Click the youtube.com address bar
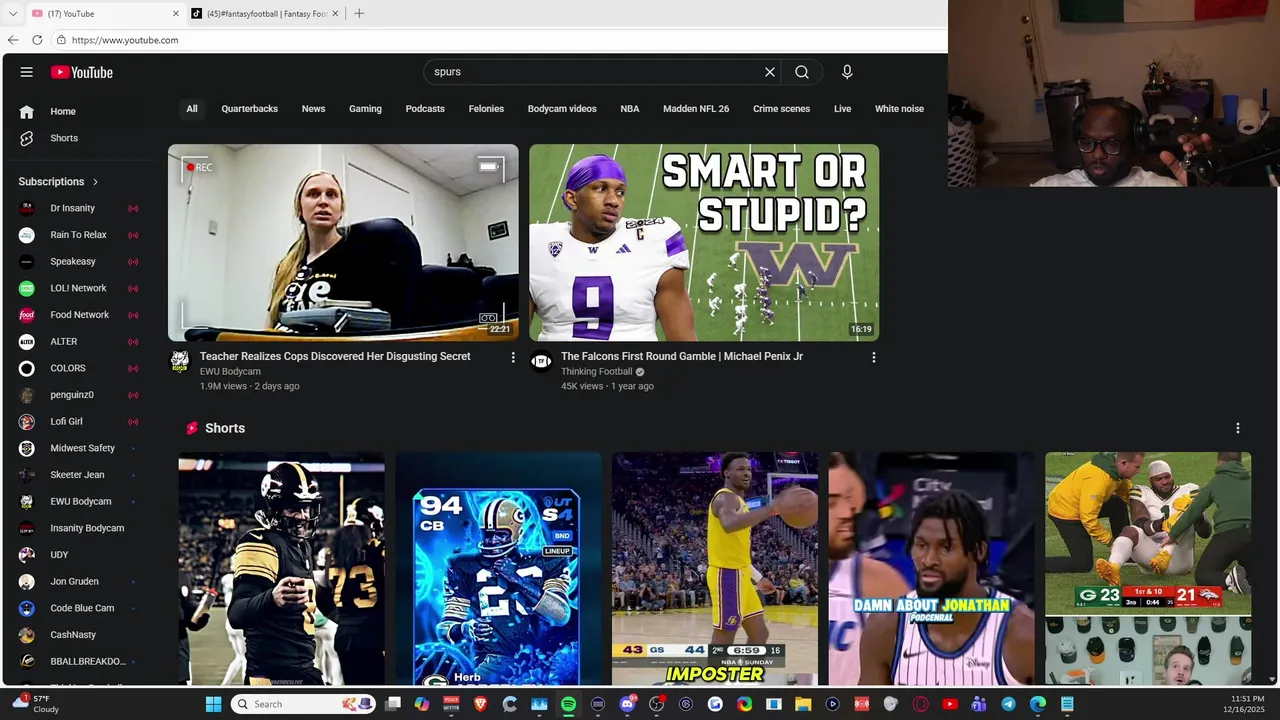 click(500, 40)
